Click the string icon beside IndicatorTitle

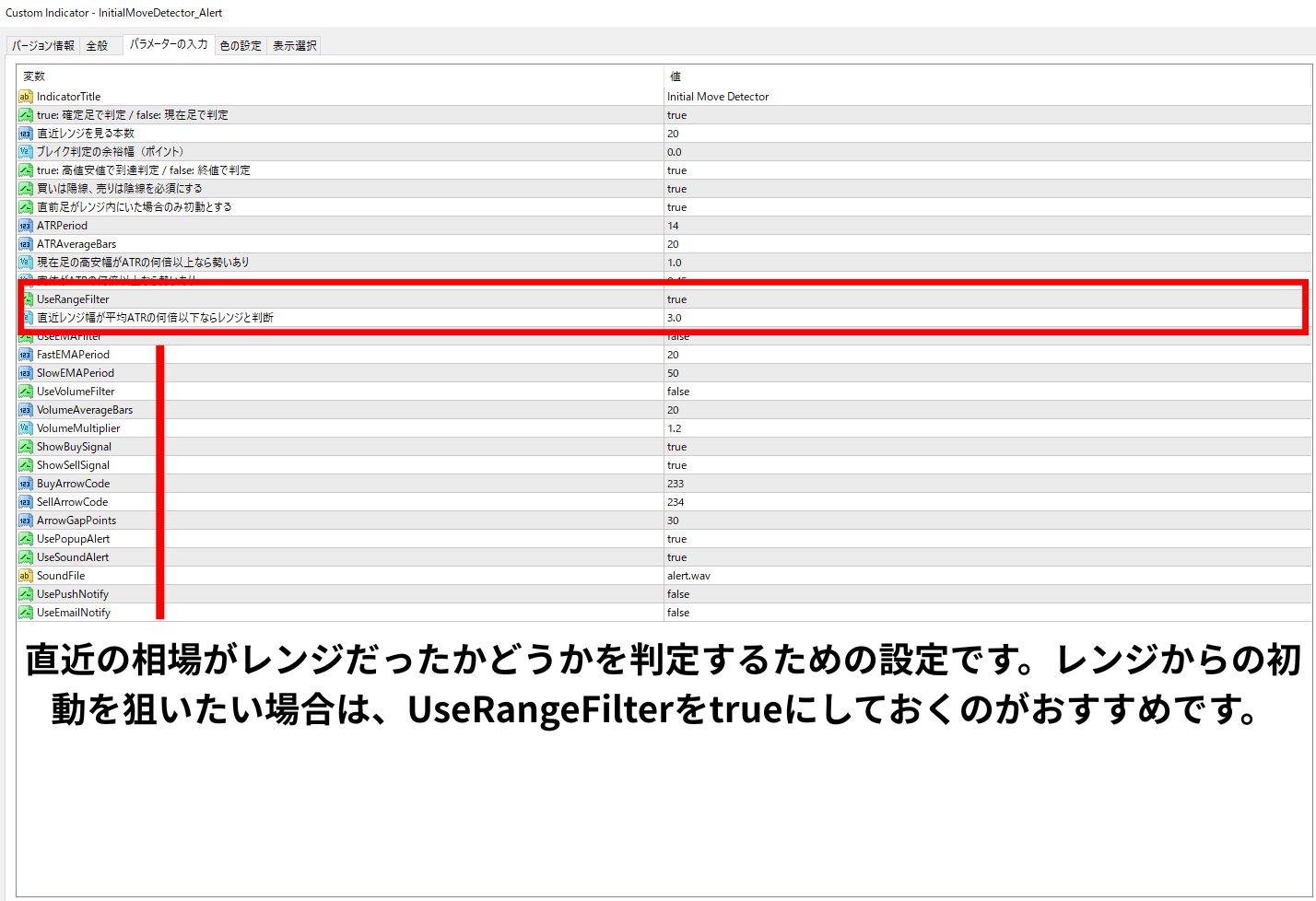pos(26,97)
